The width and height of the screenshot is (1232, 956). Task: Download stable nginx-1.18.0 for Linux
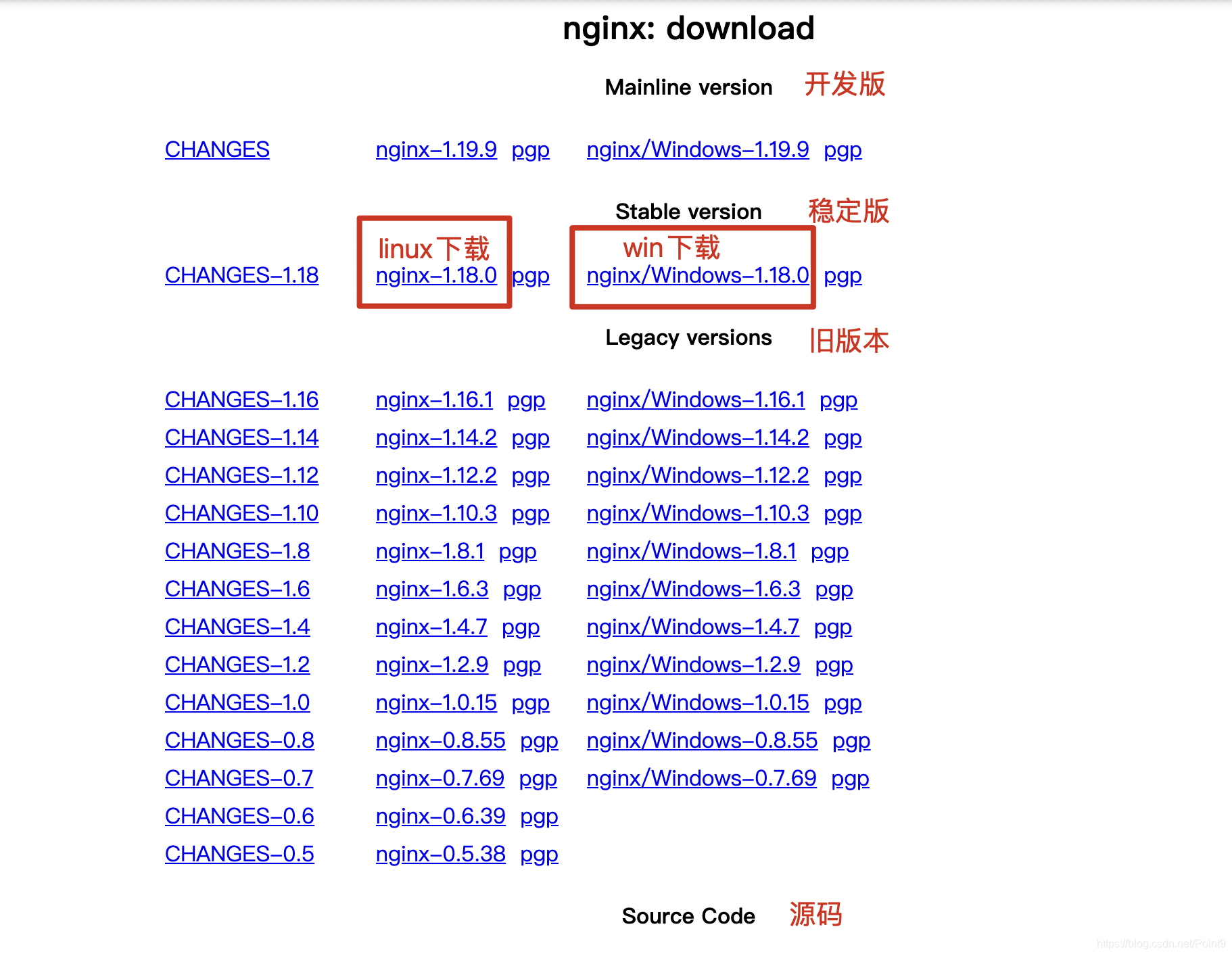coord(436,275)
